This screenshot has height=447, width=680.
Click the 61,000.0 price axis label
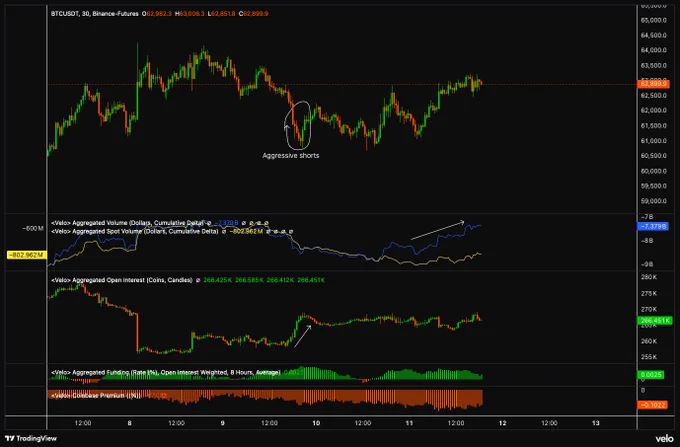(x=654, y=141)
